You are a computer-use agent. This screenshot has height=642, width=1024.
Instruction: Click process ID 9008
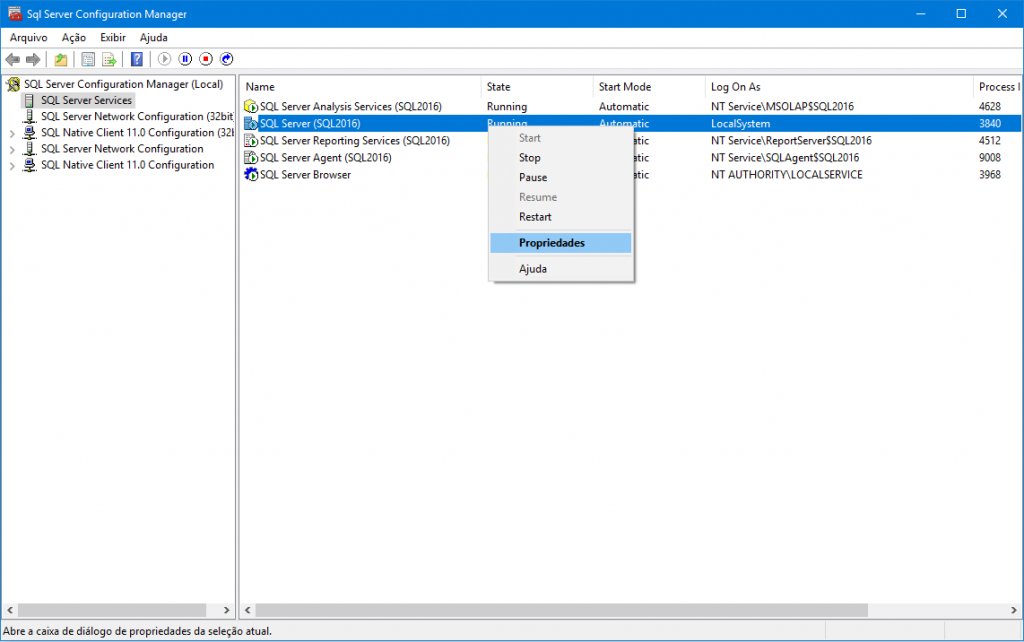(x=990, y=157)
